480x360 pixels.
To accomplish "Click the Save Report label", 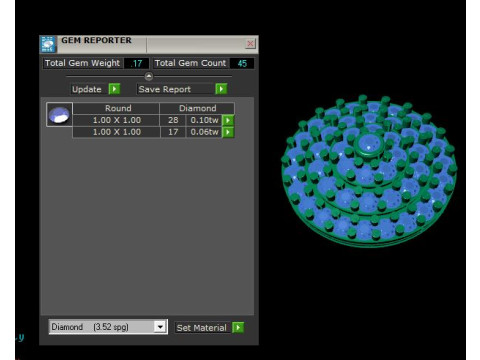I will click(165, 89).
